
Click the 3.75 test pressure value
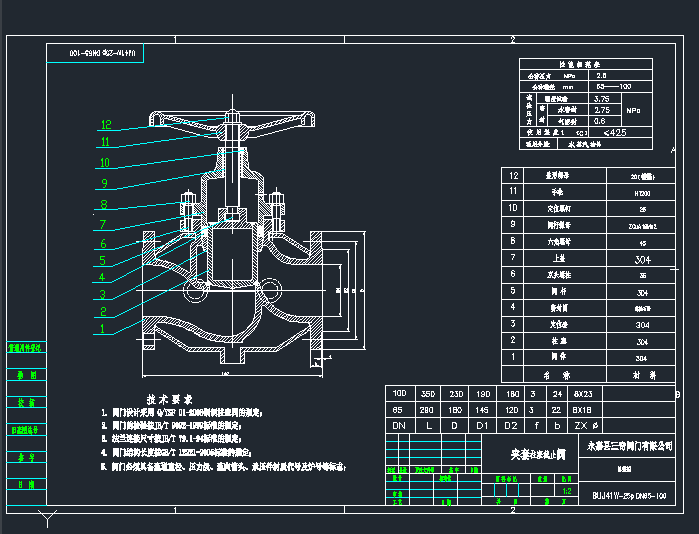602,99
